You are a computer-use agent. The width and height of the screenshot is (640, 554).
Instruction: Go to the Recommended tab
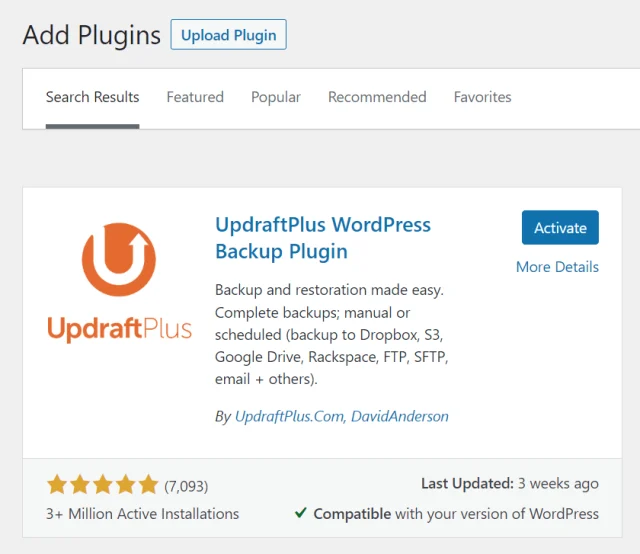click(377, 97)
